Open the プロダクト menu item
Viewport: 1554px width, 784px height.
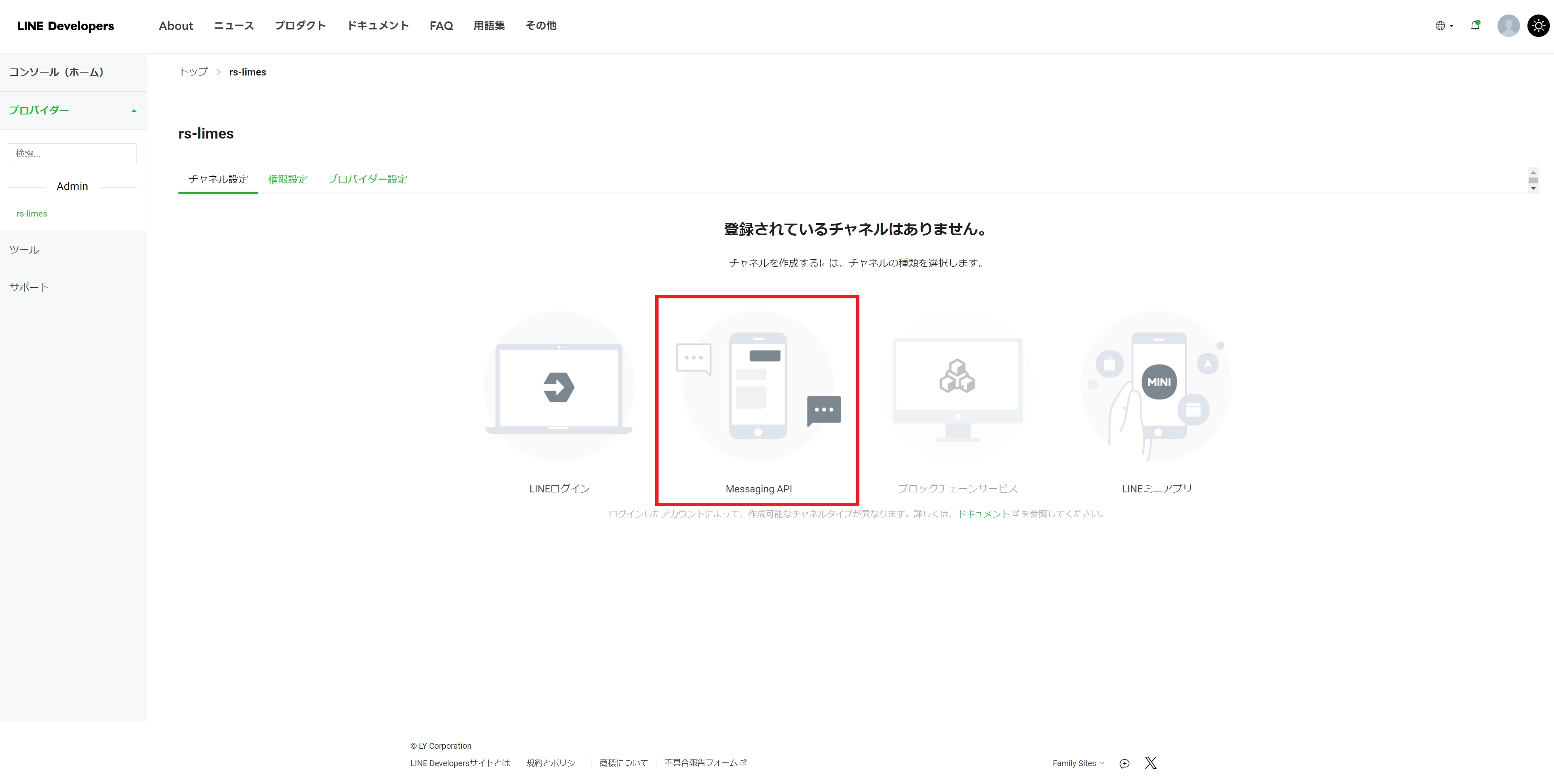(x=300, y=26)
